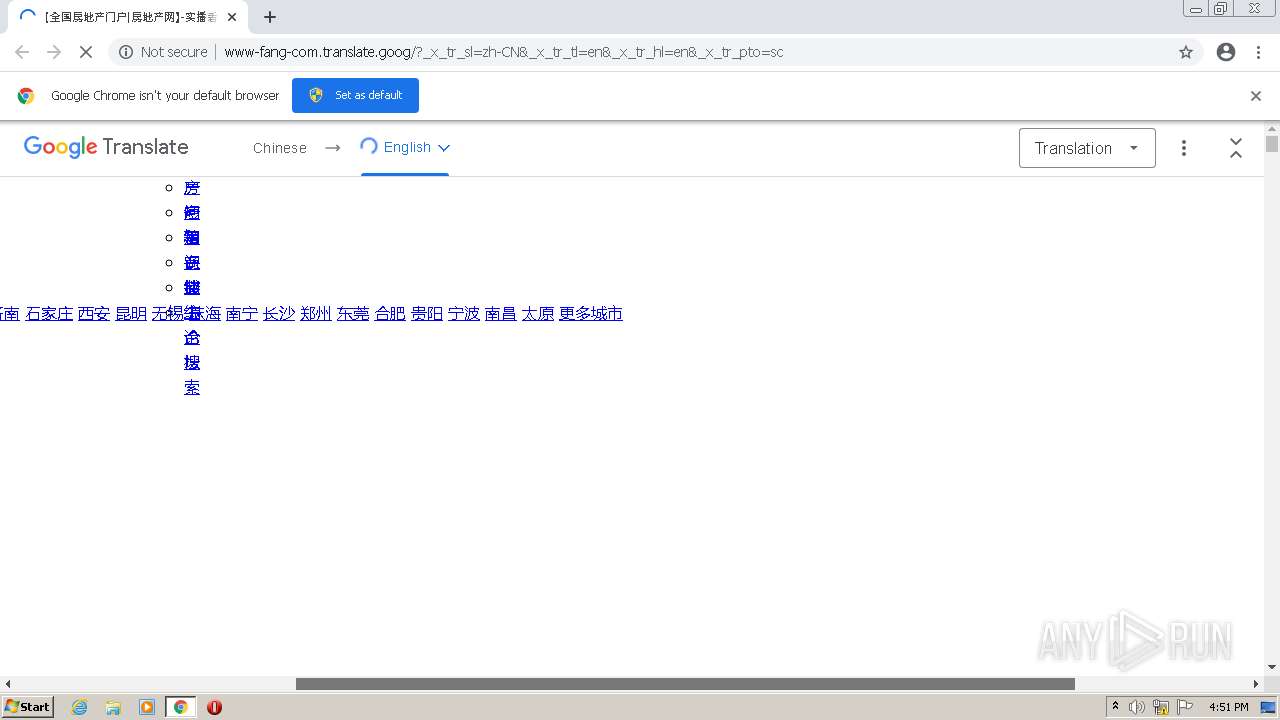The width and height of the screenshot is (1280, 720).
Task: Click Set as default browser button
Action: point(355,95)
